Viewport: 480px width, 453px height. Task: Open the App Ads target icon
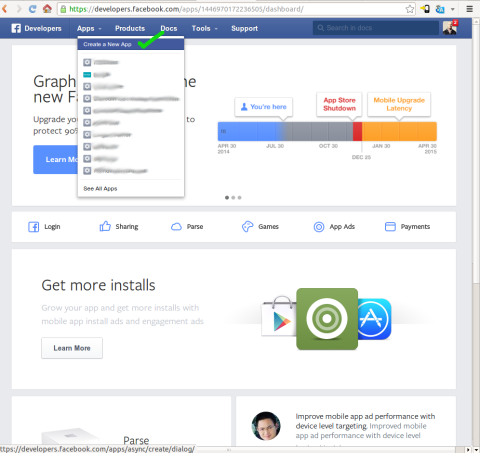319,227
